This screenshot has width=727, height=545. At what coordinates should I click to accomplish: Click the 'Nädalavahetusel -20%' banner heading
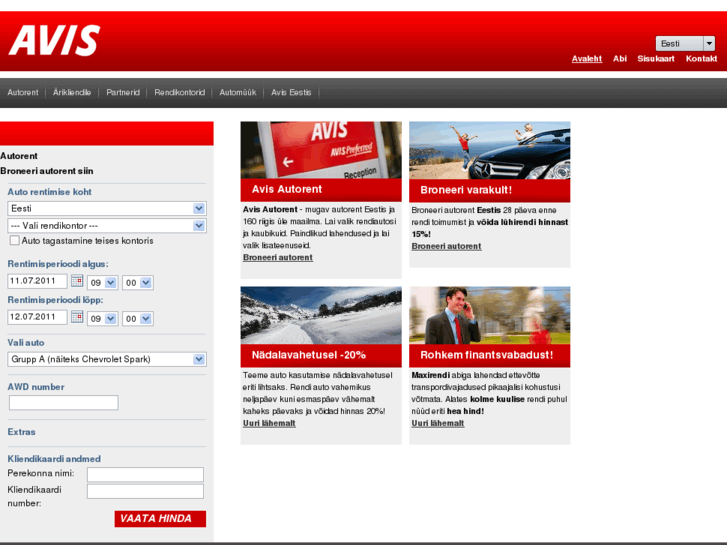(321, 355)
